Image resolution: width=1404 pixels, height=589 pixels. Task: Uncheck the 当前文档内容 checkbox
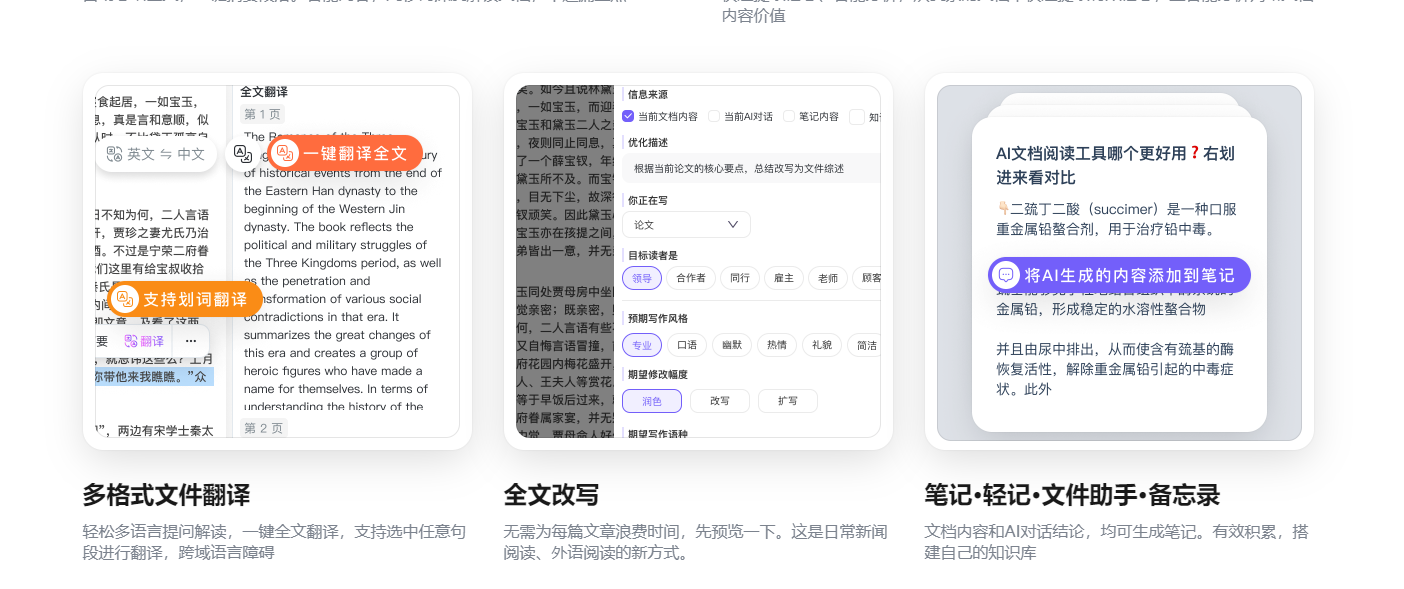[x=628, y=115]
